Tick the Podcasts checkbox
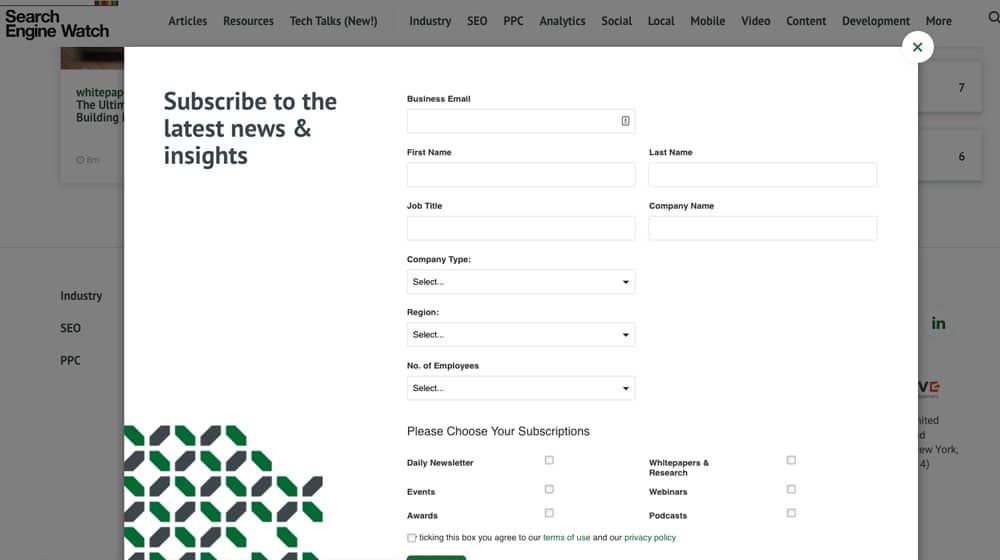 point(791,513)
